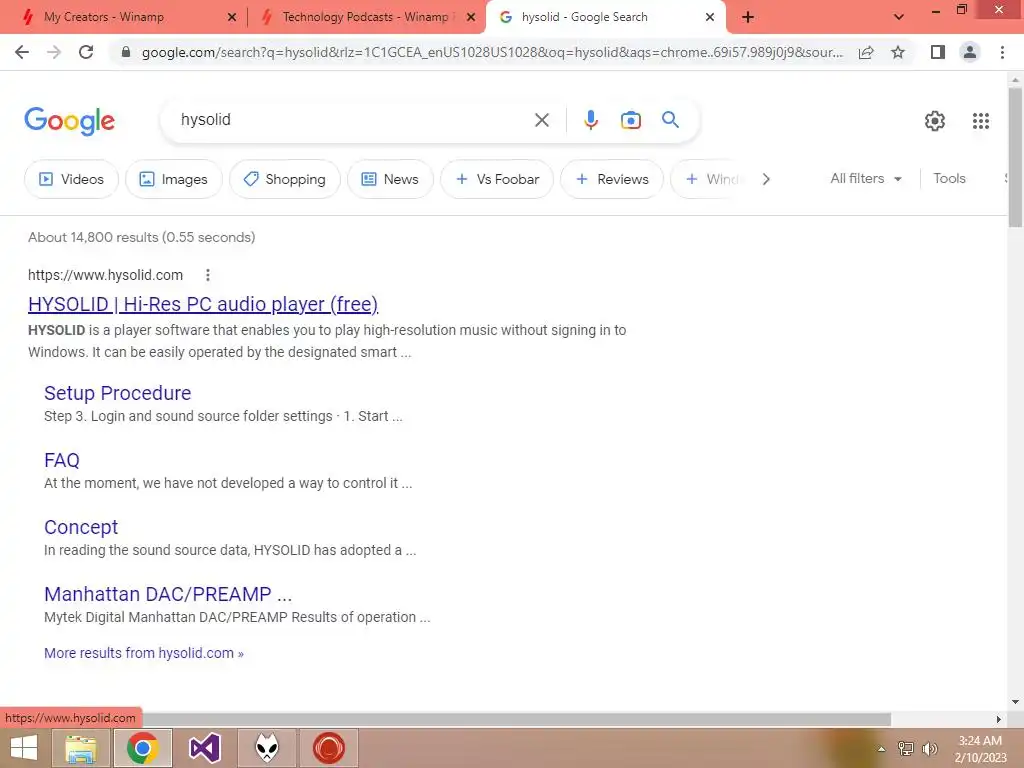The image size is (1024, 768).
Task: Share this page via share icon
Action: pos(866,52)
